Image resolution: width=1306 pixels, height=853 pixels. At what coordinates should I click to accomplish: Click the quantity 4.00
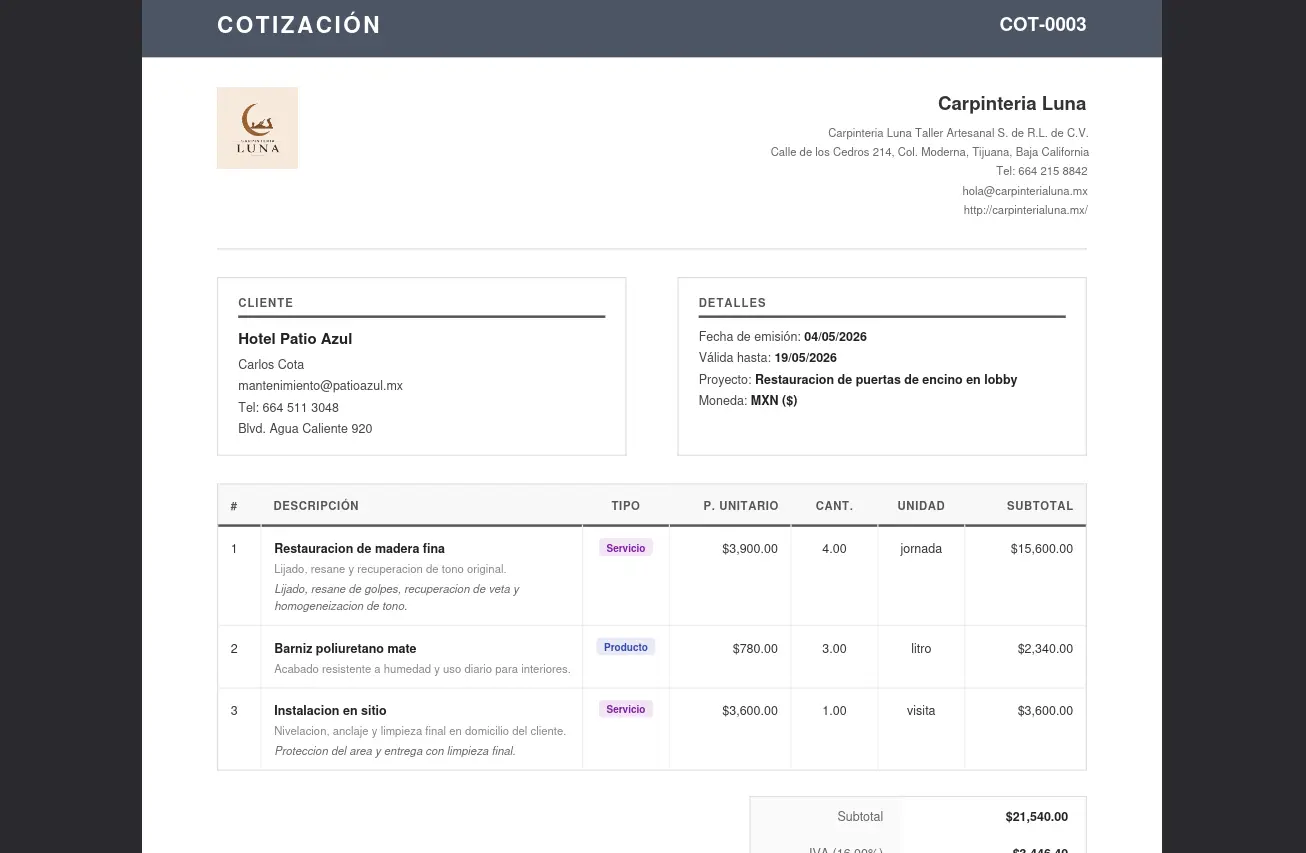834,549
